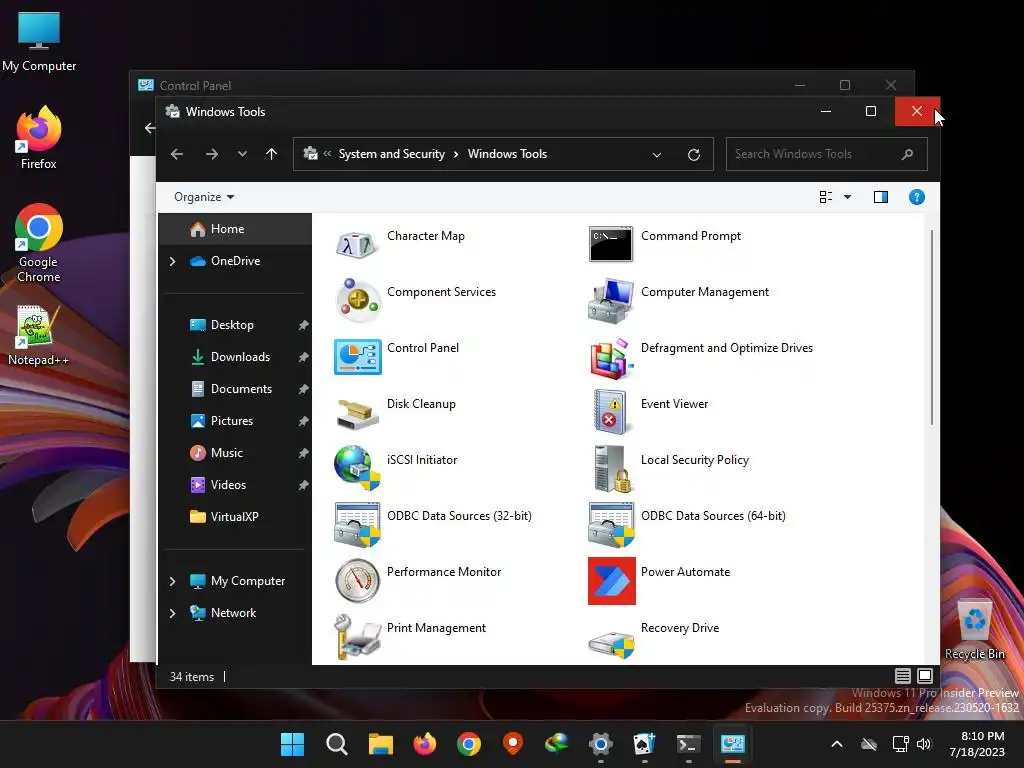Select the Google Chrome desktop shortcut
1024x768 pixels.
click(39, 243)
